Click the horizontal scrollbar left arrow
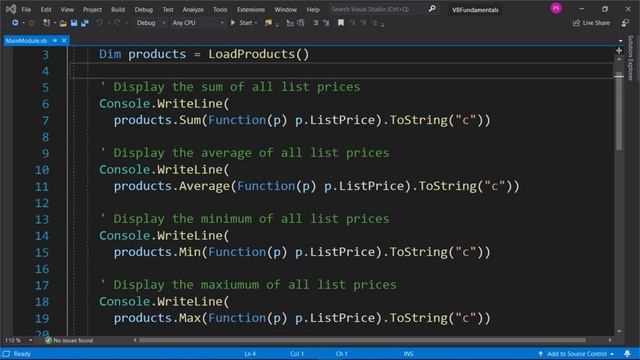 (135, 340)
